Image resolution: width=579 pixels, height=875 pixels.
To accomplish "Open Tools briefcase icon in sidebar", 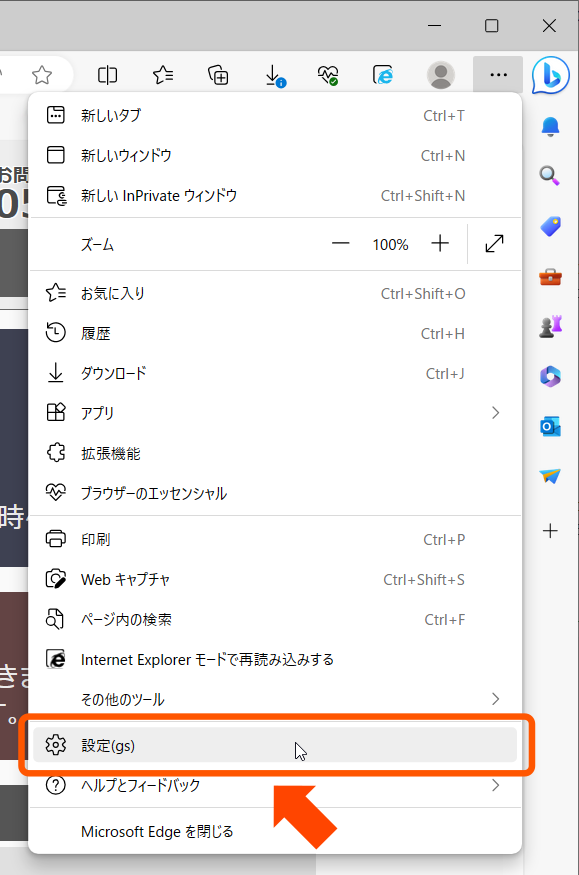I will (551, 277).
